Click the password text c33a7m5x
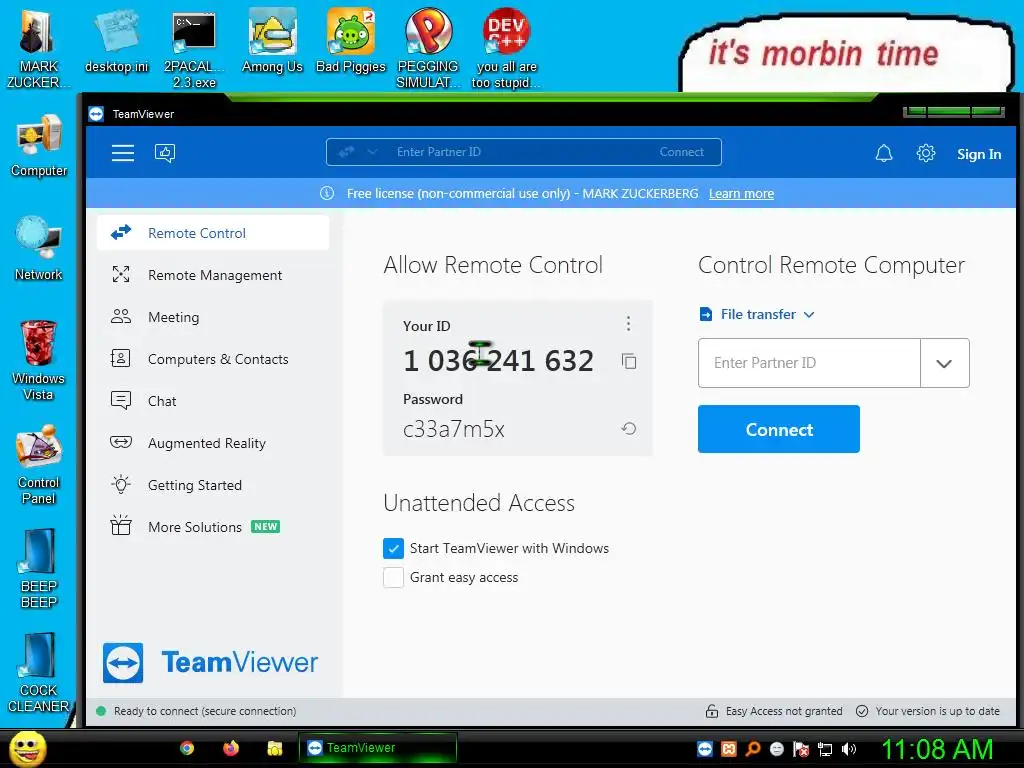Viewport: 1024px width, 768px height. pyautogui.click(x=454, y=429)
